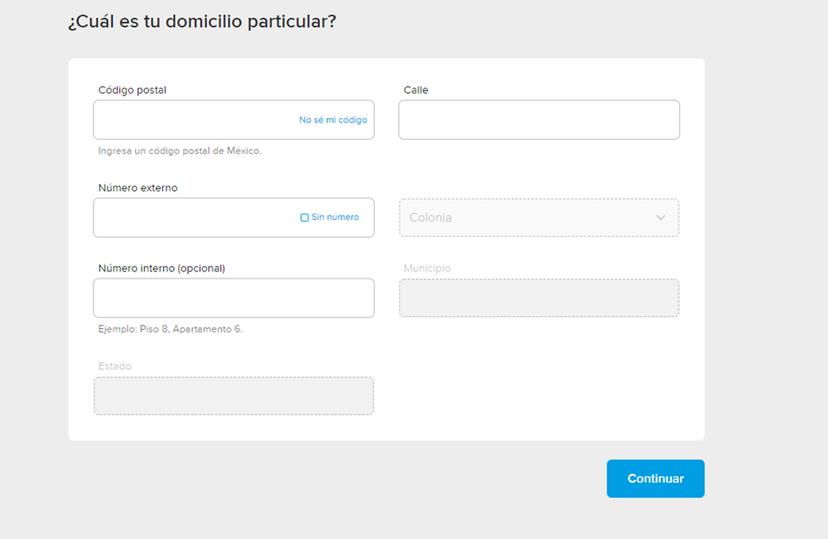Click the "Municipio" label
Viewport: 828px width, 539px height.
click(x=427, y=268)
